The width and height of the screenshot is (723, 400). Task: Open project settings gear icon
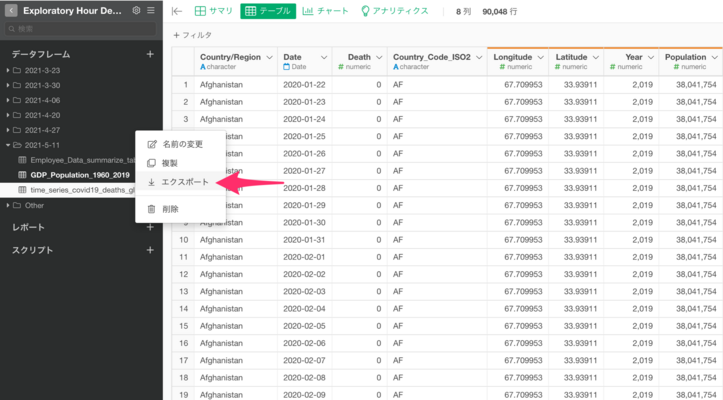(x=136, y=10)
